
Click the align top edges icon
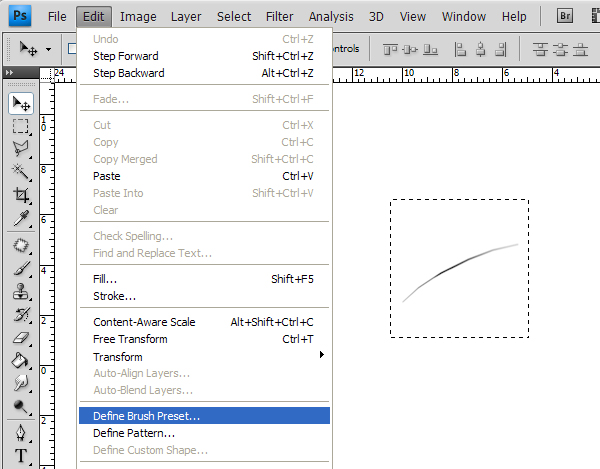click(x=390, y=49)
